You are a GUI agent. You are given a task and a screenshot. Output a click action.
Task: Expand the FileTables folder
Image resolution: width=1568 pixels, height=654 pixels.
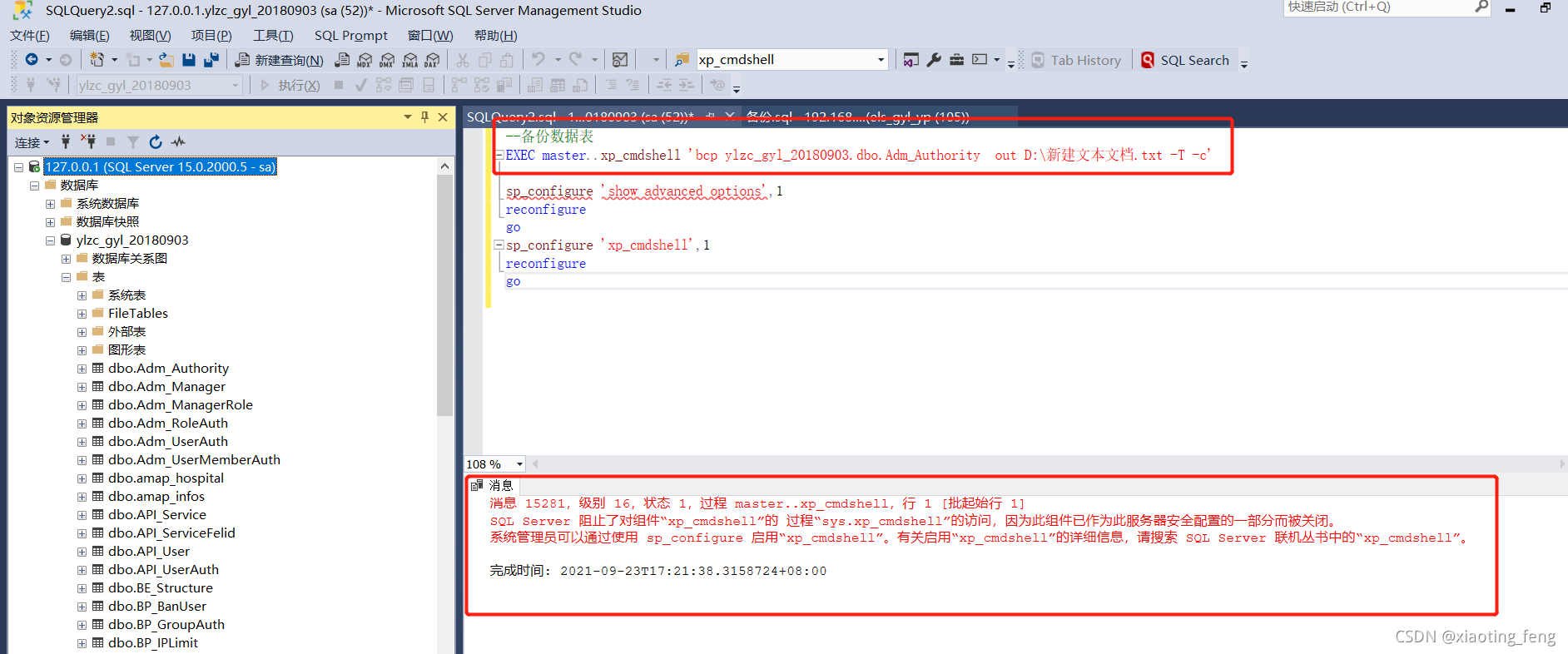[x=82, y=314]
